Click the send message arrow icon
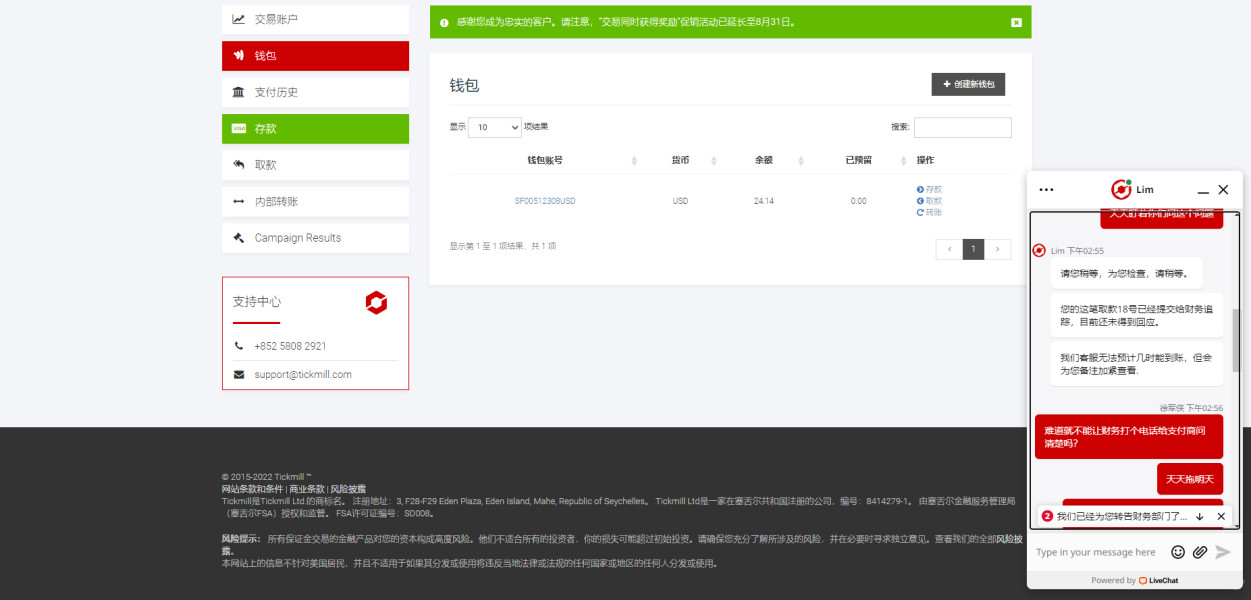This screenshot has width=1251, height=600. tap(1222, 552)
